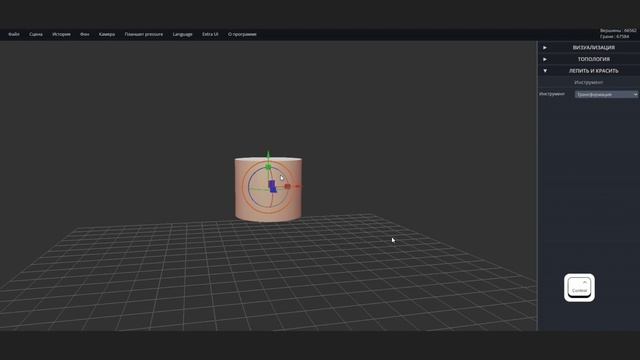Click the Вершины vertex count readout
This screenshot has width=640, height=360.
click(x=618, y=31)
